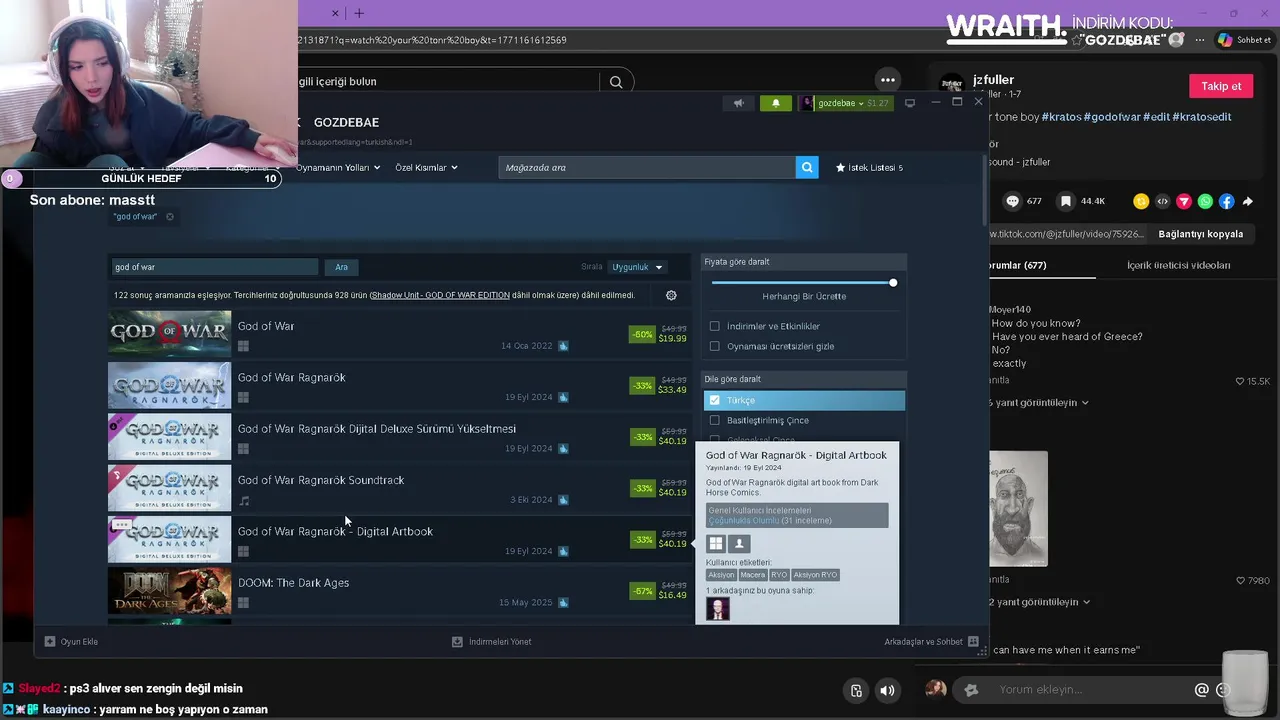Click single-player icon in artbook tooltip
The height and width of the screenshot is (720, 1280).
coord(740,543)
